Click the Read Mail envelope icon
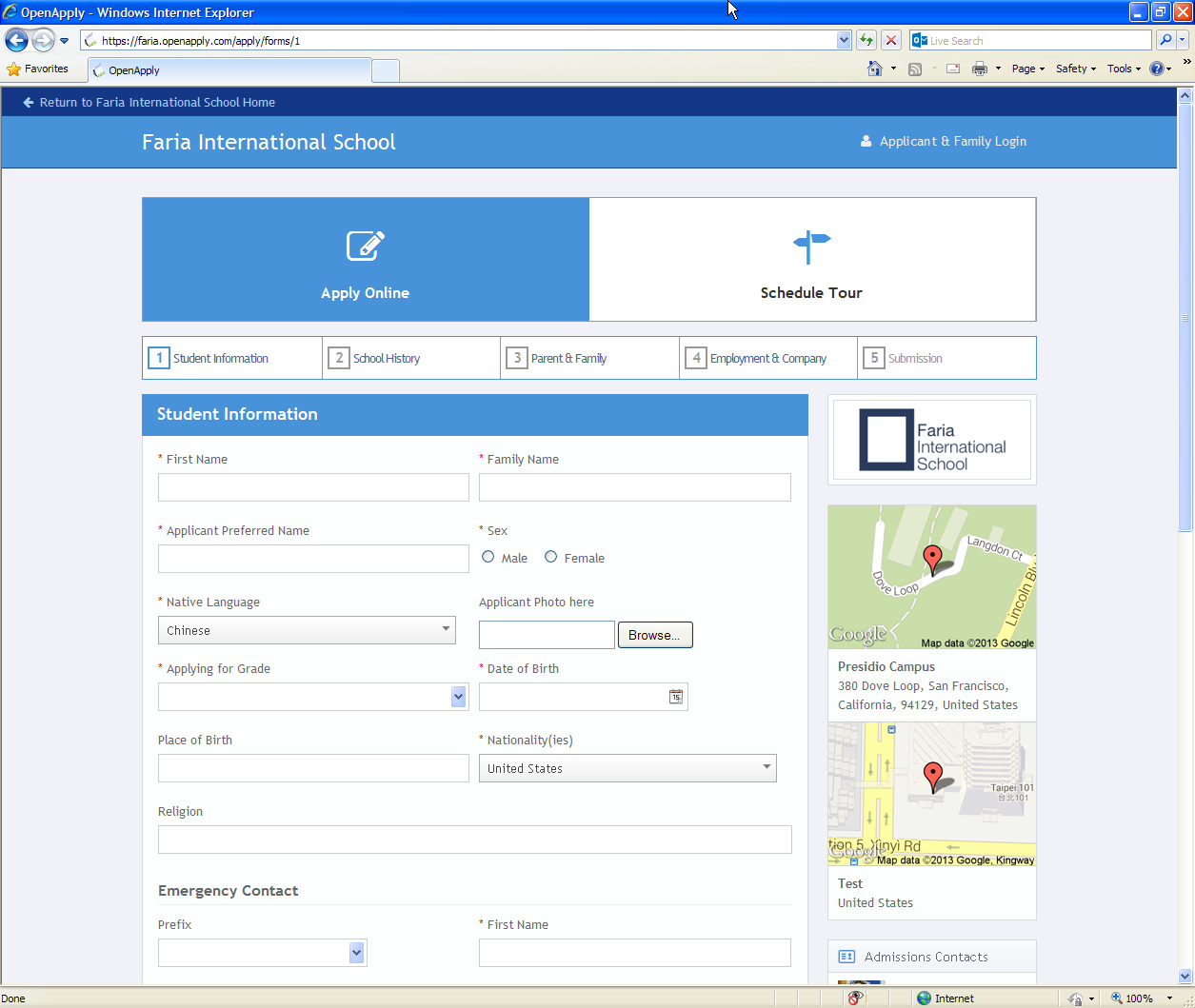 pos(953,69)
